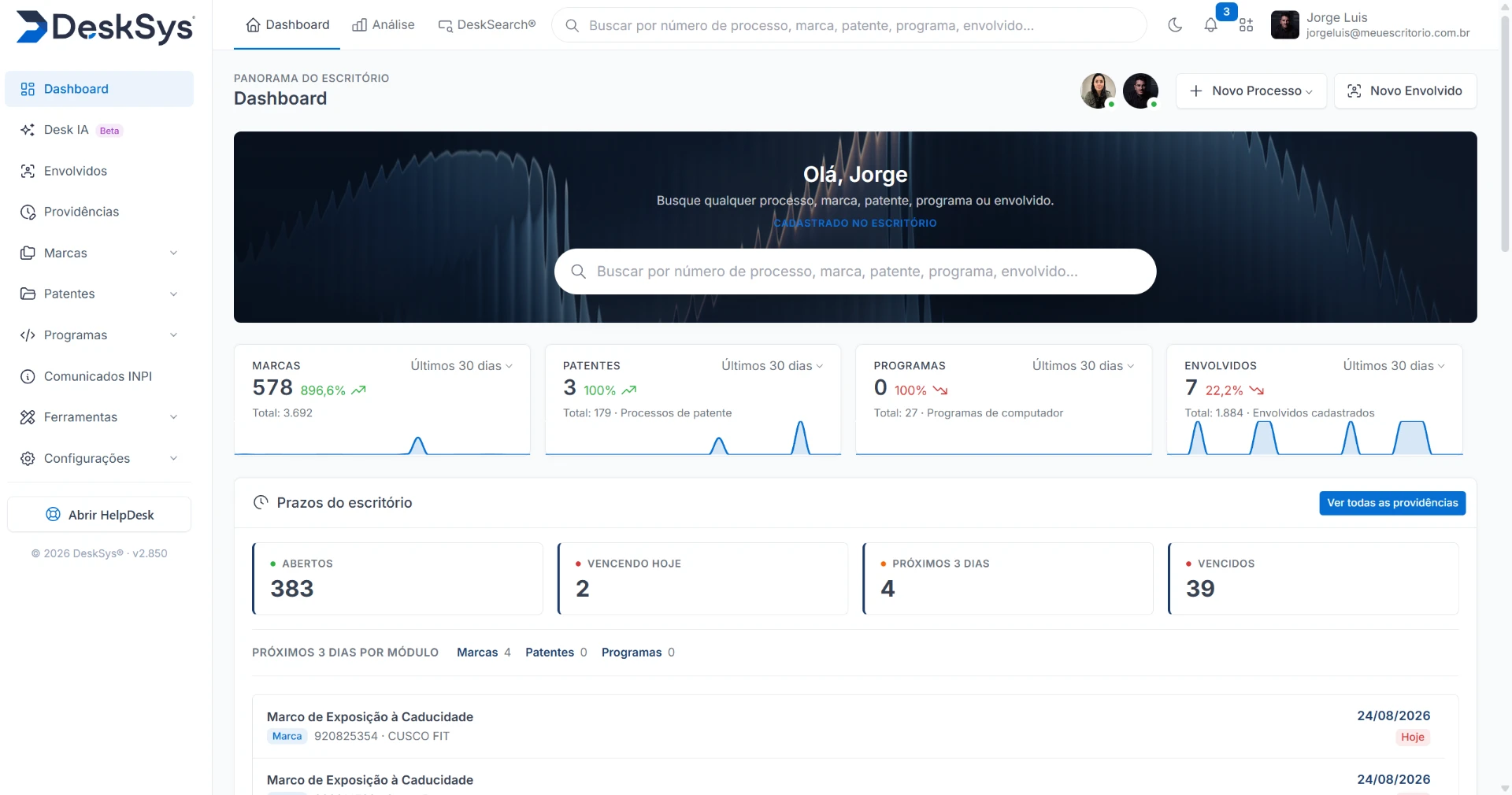Open the Vencendo Hoje card
Screen dimensions: 1512x795
tap(702, 579)
